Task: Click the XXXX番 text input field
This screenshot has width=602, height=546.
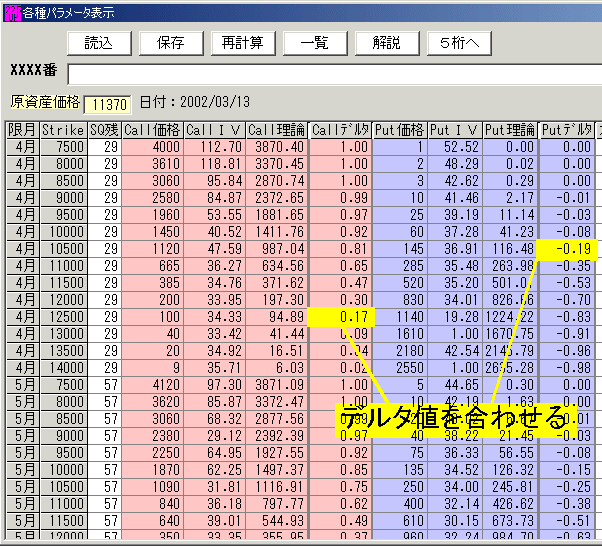Action: click(334, 74)
